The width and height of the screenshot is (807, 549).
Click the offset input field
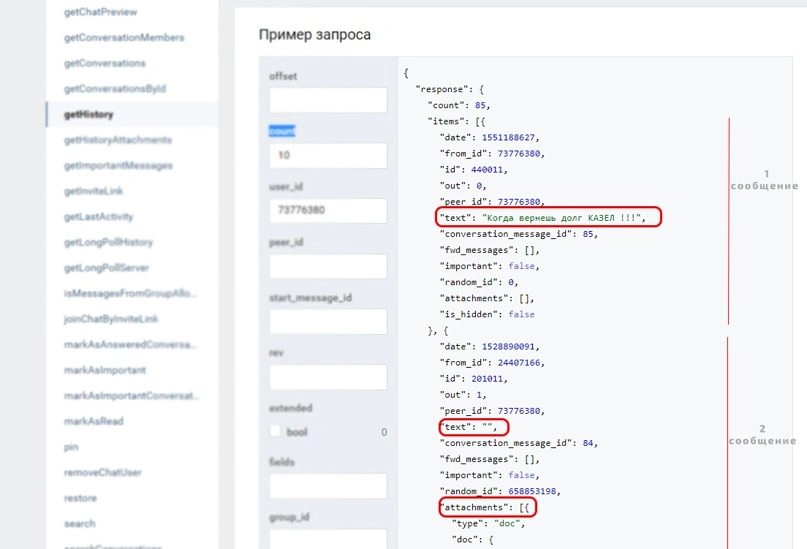[327, 100]
